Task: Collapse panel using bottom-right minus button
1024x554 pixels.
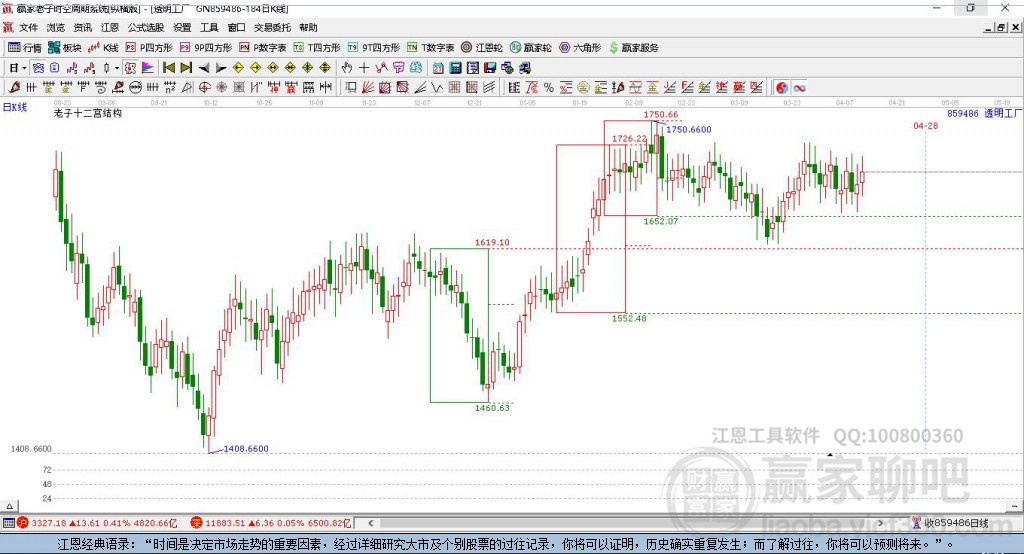Action: pos(1015,506)
